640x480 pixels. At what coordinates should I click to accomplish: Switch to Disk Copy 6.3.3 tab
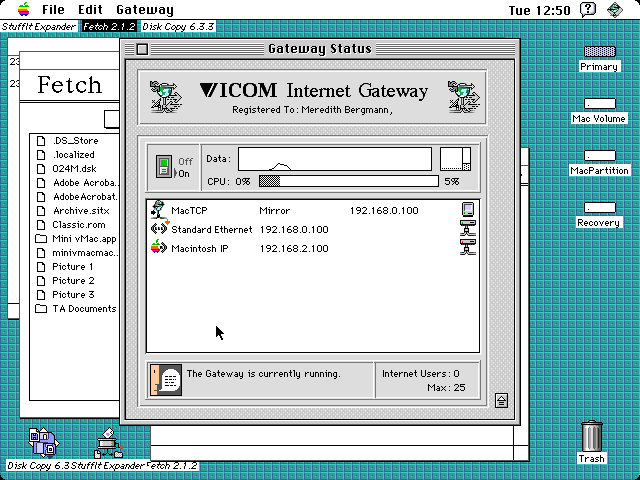pyautogui.click(x=178, y=27)
